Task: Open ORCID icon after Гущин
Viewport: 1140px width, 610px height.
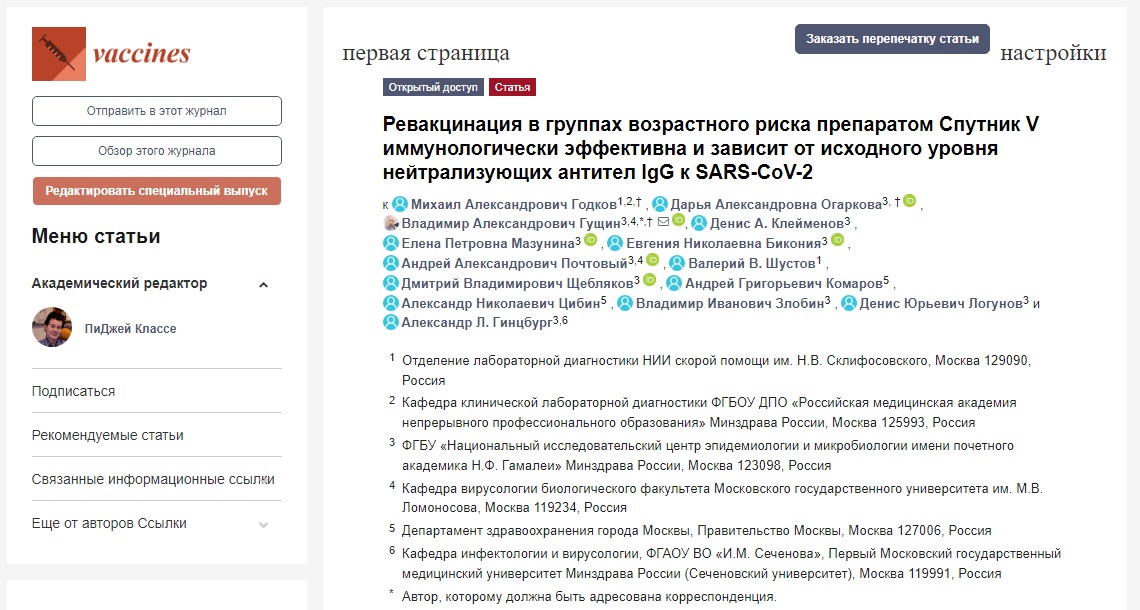Action: tap(678, 220)
